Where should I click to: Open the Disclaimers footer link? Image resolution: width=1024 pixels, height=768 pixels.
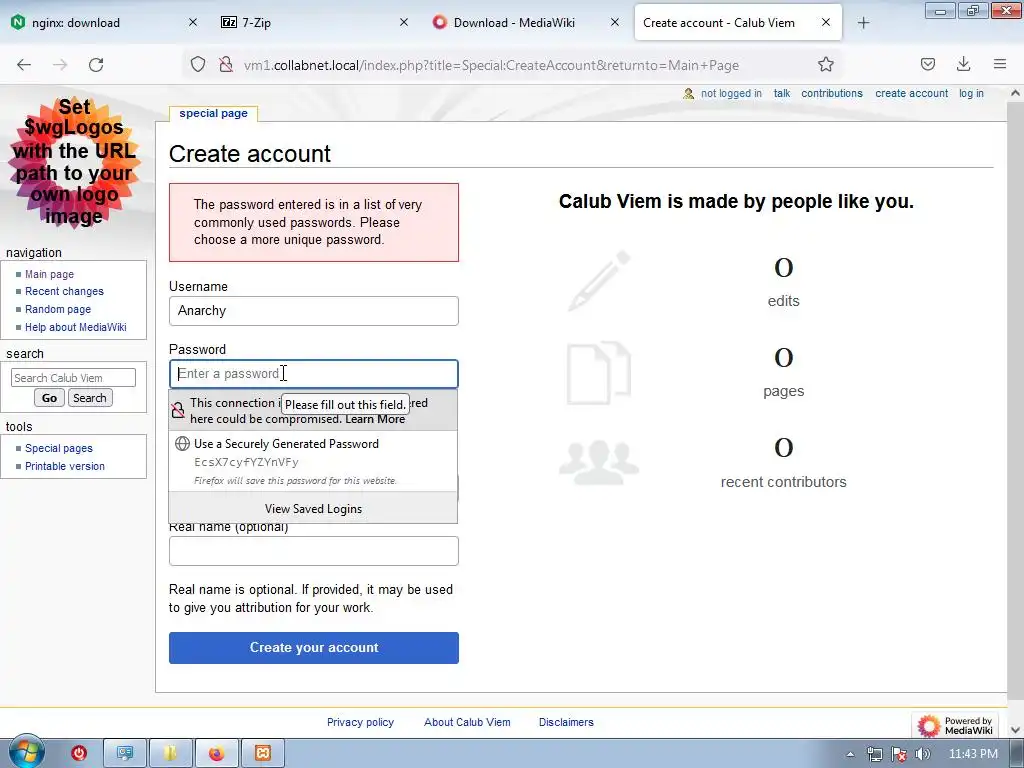click(566, 722)
